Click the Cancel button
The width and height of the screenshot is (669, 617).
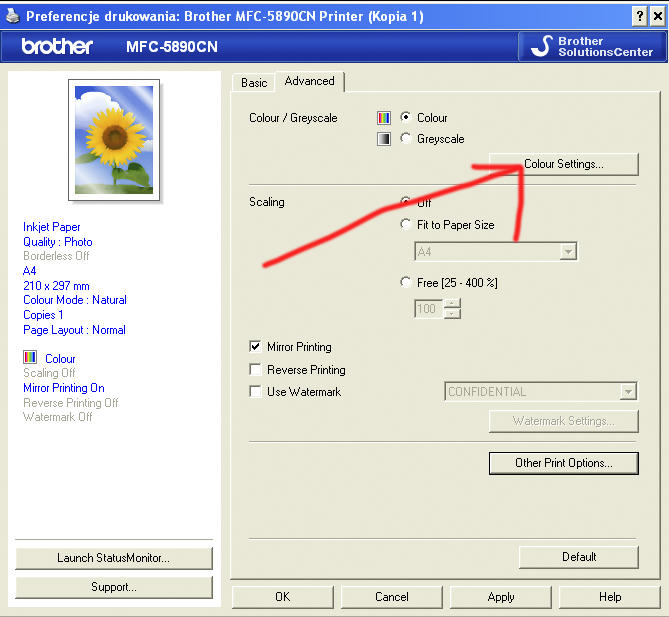[x=392, y=597]
